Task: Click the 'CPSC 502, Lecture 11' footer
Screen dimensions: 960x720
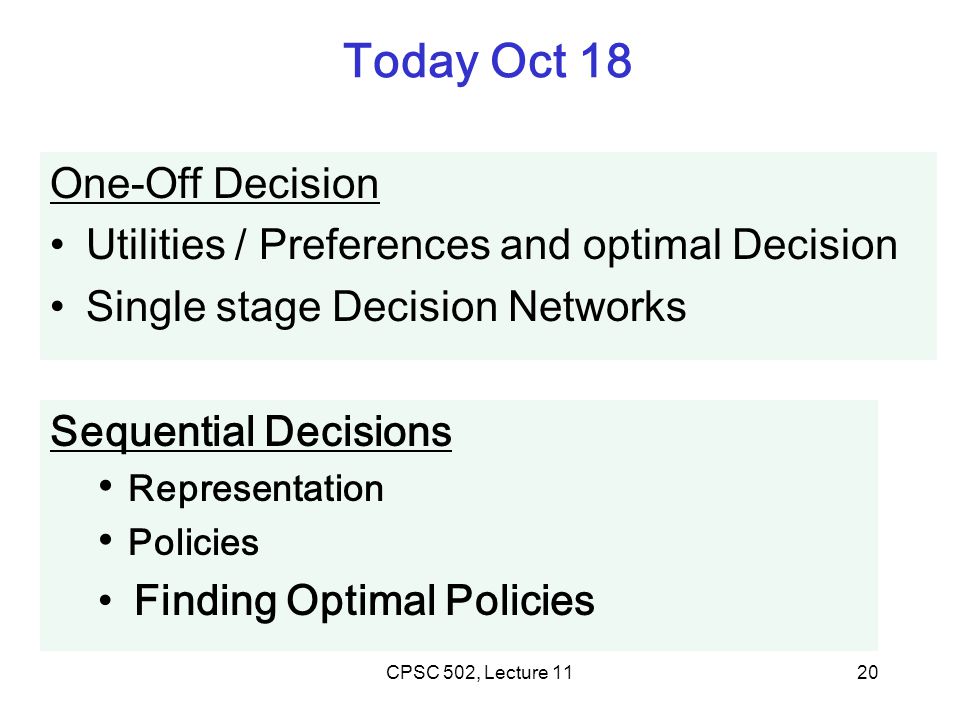Action: (479, 673)
